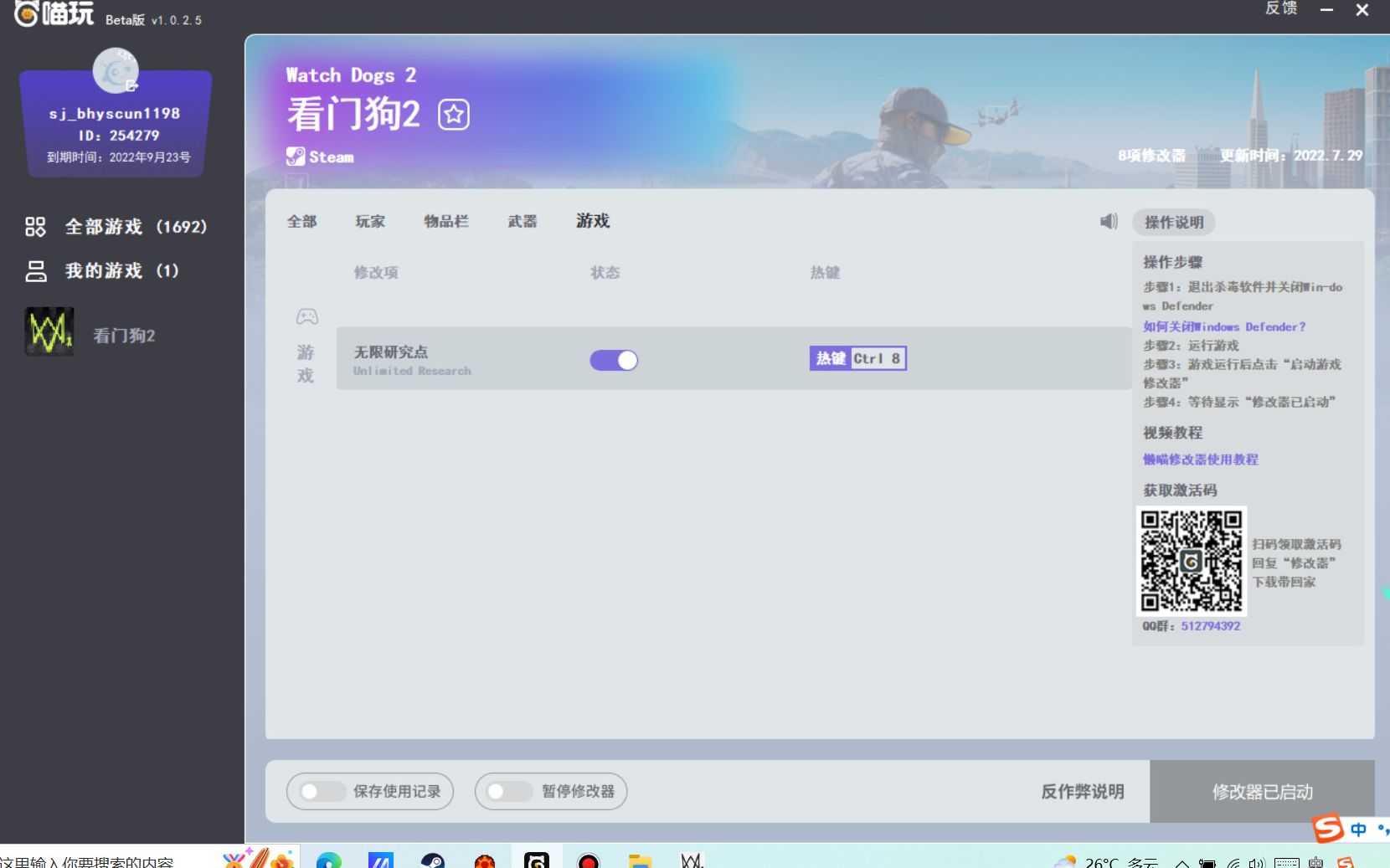Click the 看门狗2 game icon in sidebar

49,332
